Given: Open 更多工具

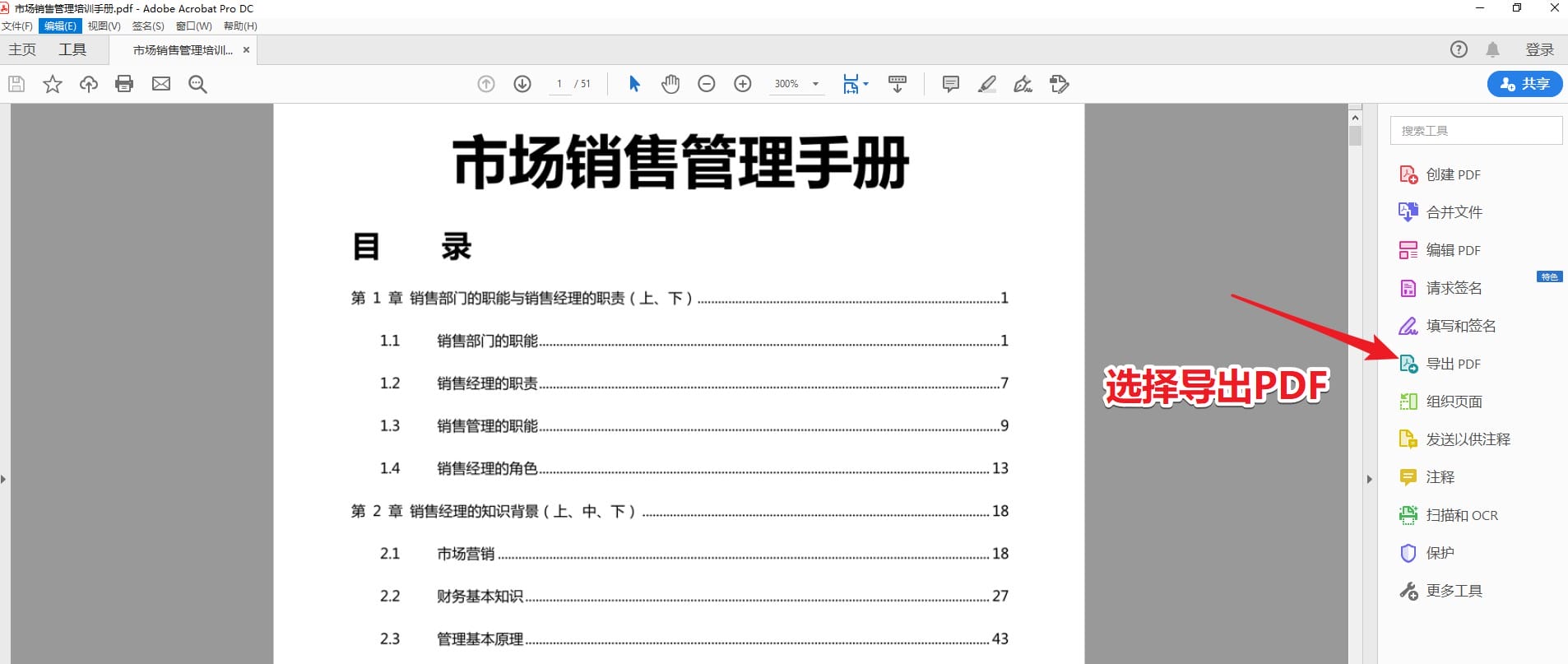Looking at the screenshot, I should tap(1440, 591).
